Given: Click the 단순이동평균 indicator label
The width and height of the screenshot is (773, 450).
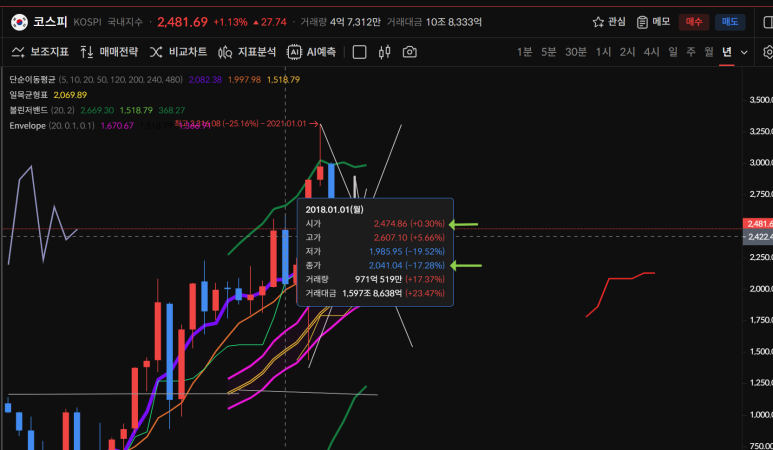Looking at the screenshot, I should coord(33,79).
